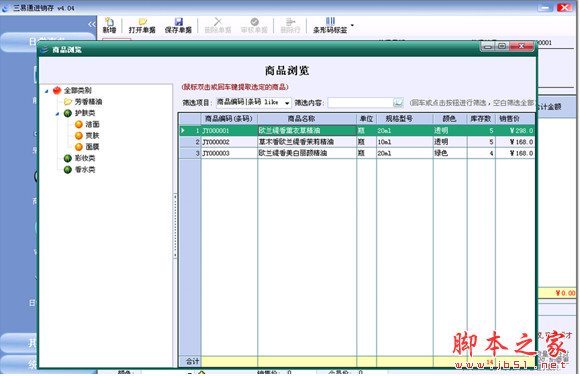This screenshot has width=580, height=376.
Task: Minimize the 商品浏览 dialog
Action: [x=488, y=46]
